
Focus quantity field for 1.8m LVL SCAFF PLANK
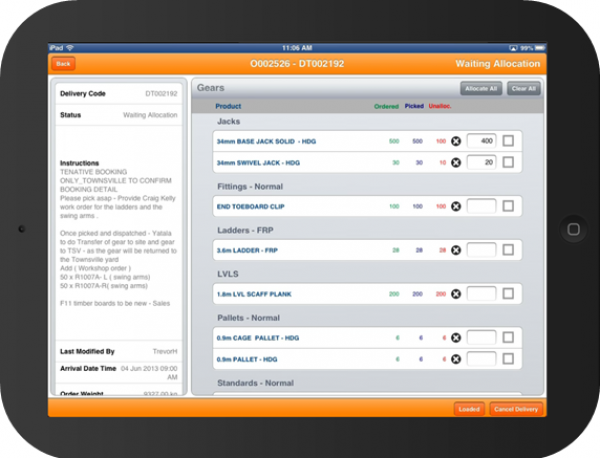point(481,293)
